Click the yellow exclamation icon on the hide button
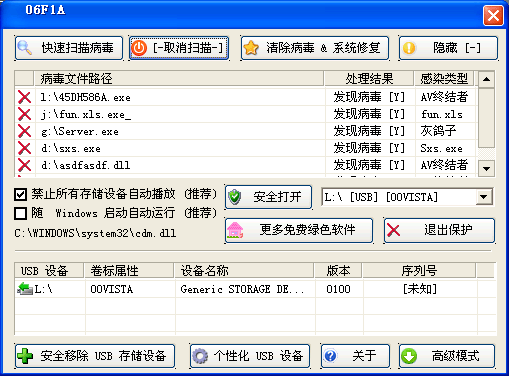Viewport: 509px width, 376px height. (x=409, y=48)
